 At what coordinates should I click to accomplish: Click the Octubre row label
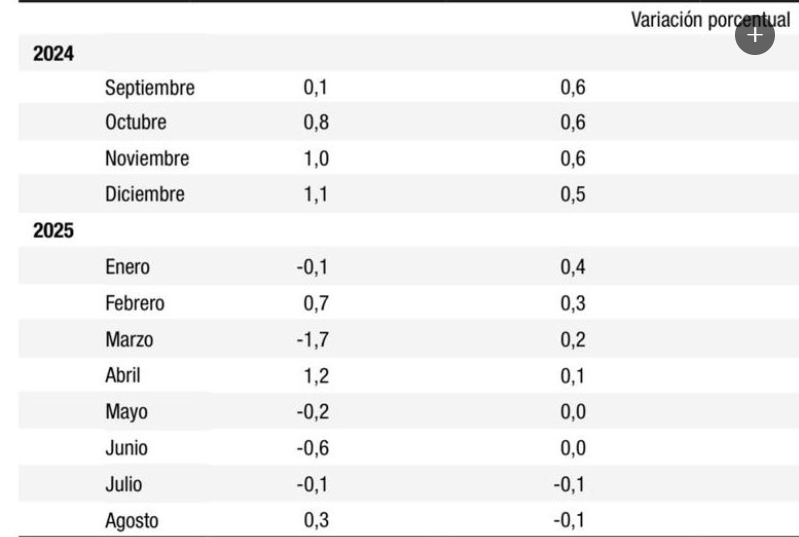pyautogui.click(x=136, y=123)
